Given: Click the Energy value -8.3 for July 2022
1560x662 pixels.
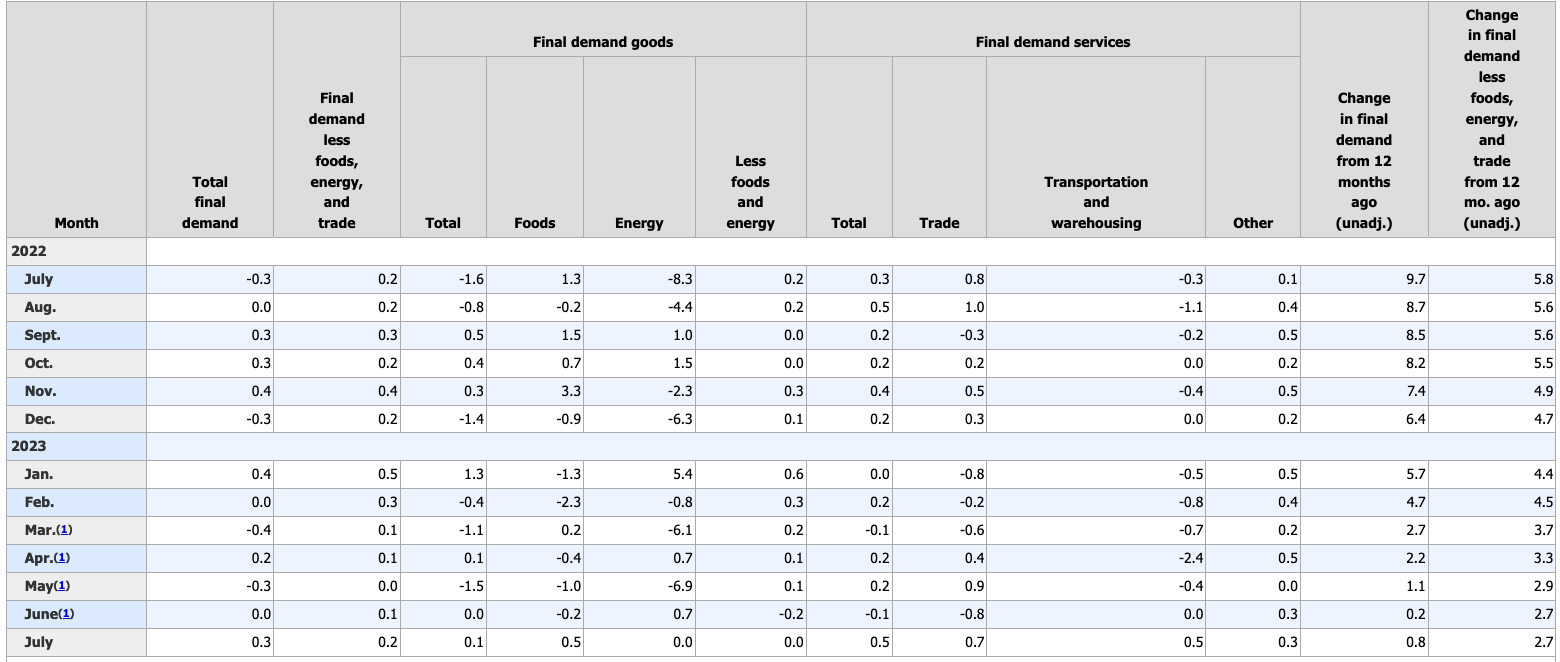Looking at the screenshot, I should 680,279.
